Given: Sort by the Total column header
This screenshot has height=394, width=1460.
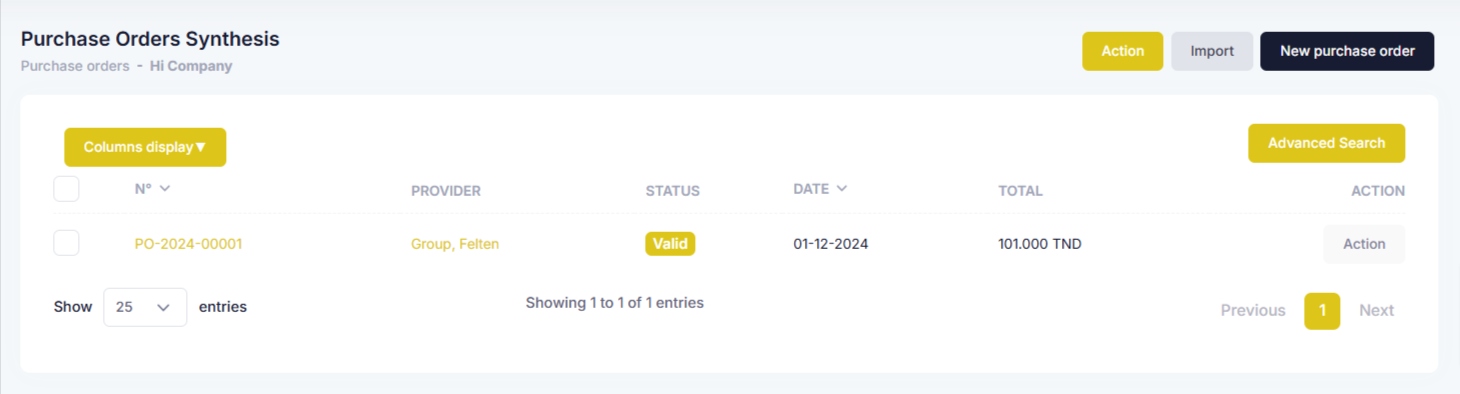Looking at the screenshot, I should pyautogui.click(x=1020, y=191).
